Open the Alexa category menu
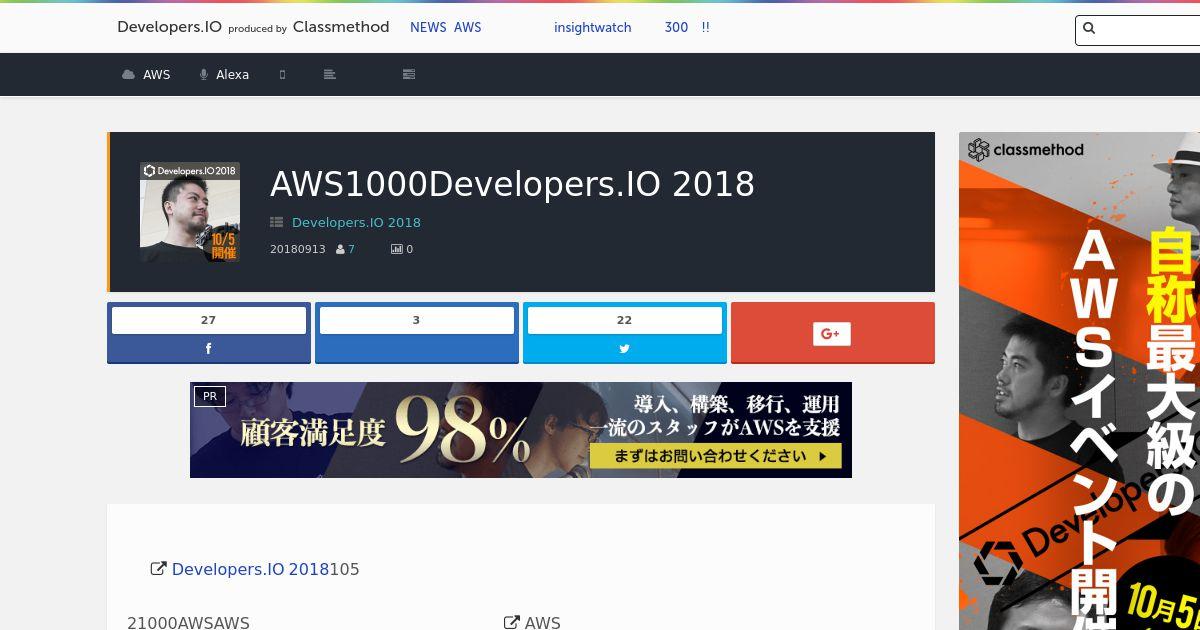The image size is (1200, 630). tap(224, 75)
